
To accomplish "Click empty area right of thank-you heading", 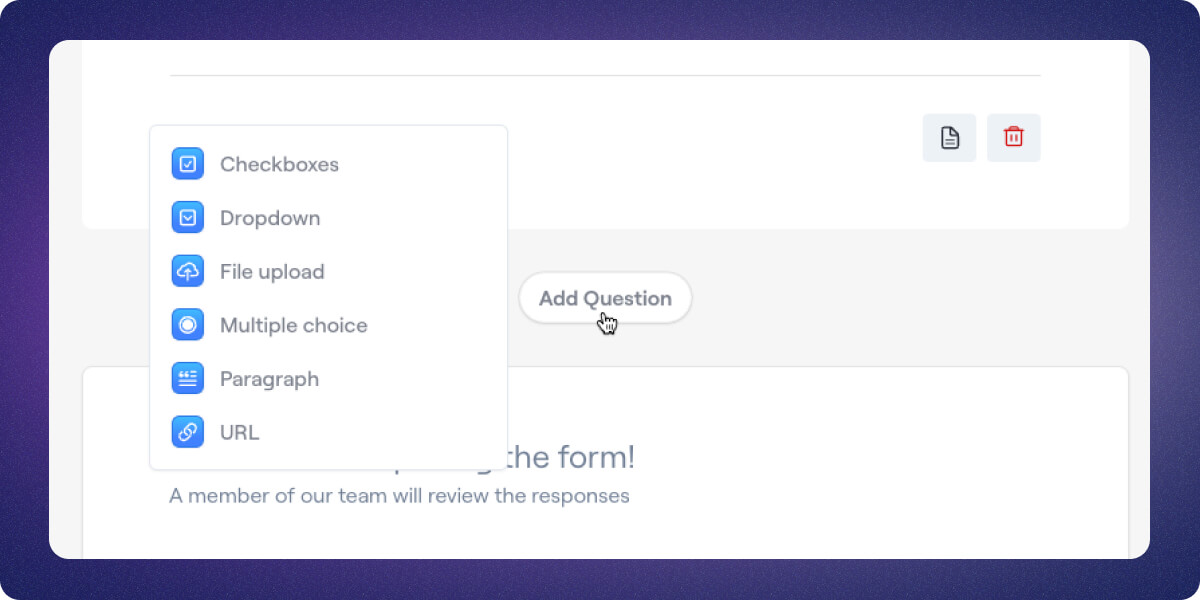I will tap(880, 458).
